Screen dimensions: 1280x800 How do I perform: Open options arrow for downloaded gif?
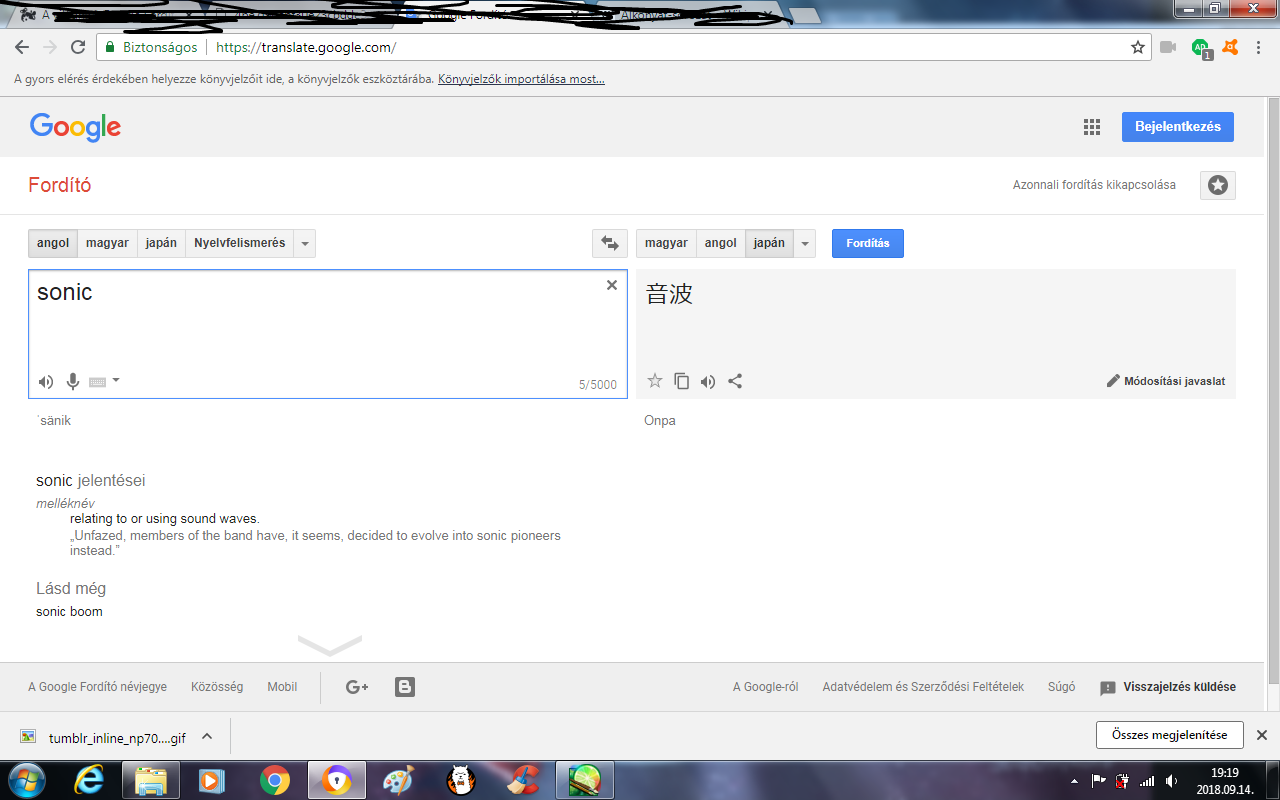click(207, 736)
